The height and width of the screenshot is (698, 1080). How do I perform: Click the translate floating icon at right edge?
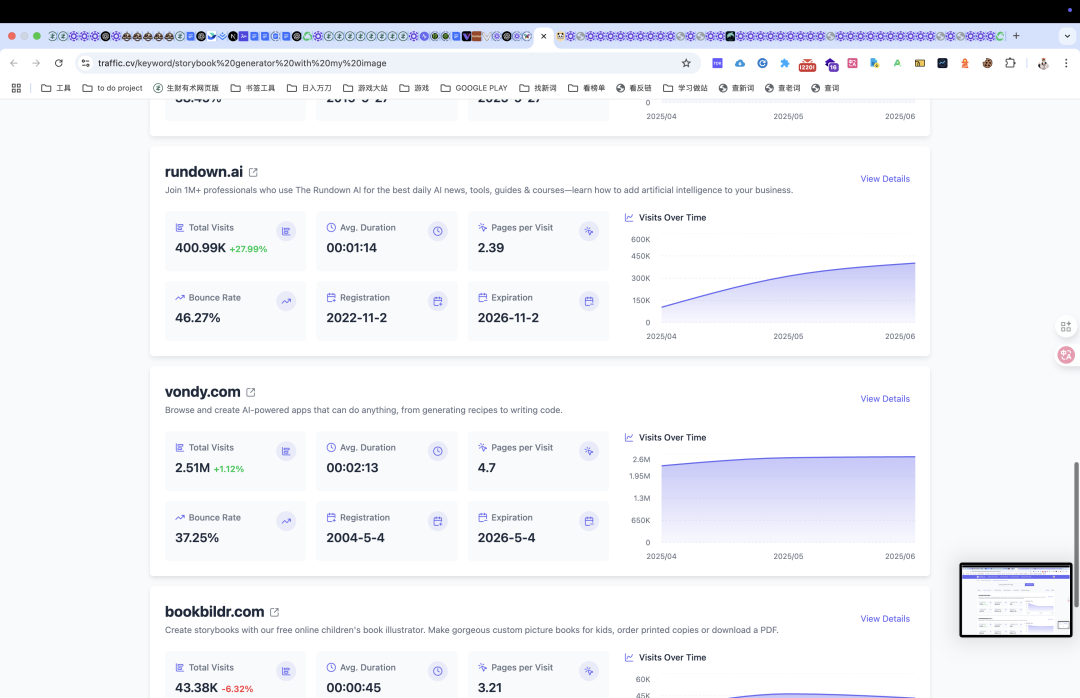1066,355
